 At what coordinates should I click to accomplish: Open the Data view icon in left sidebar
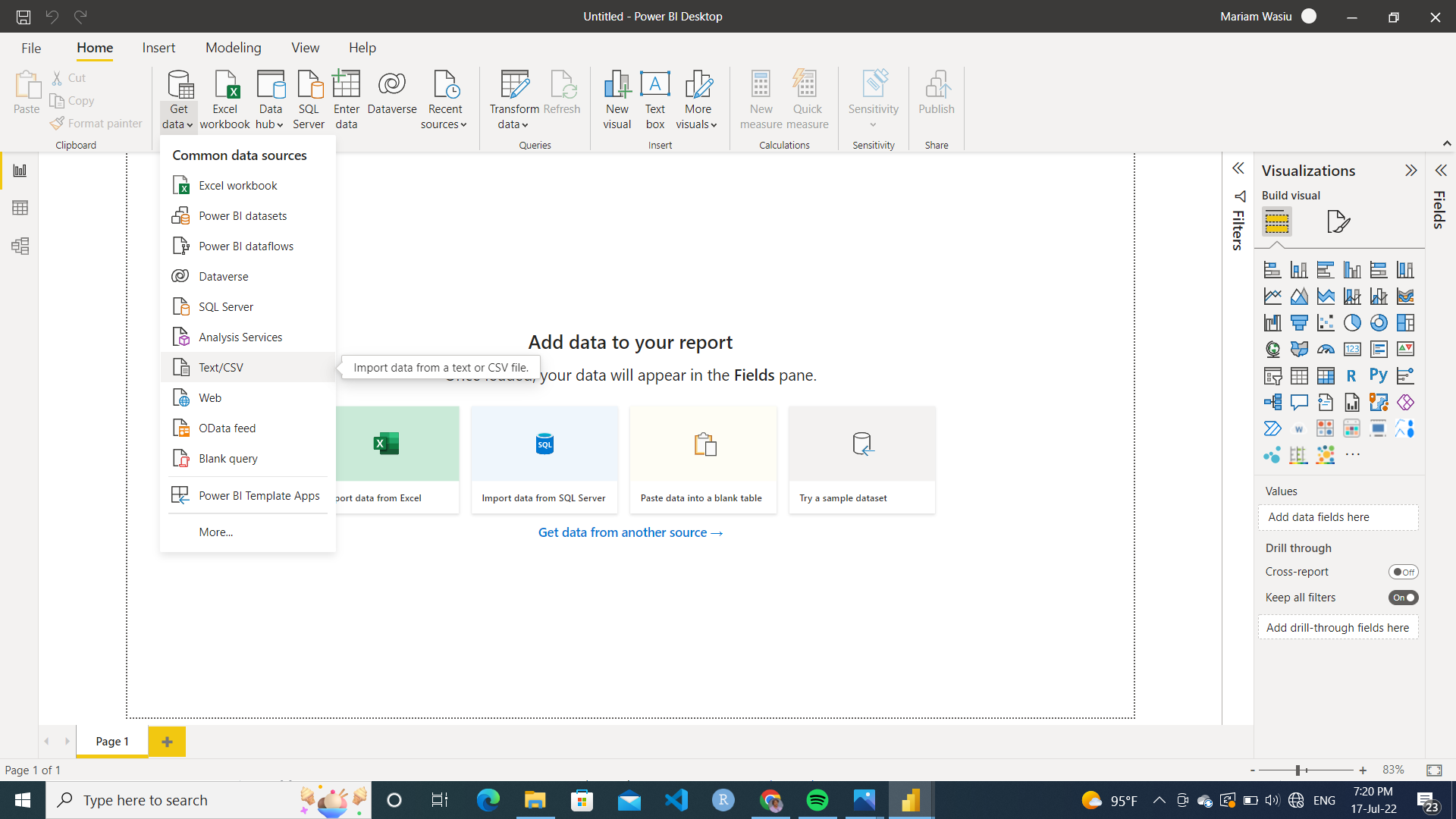(x=20, y=208)
